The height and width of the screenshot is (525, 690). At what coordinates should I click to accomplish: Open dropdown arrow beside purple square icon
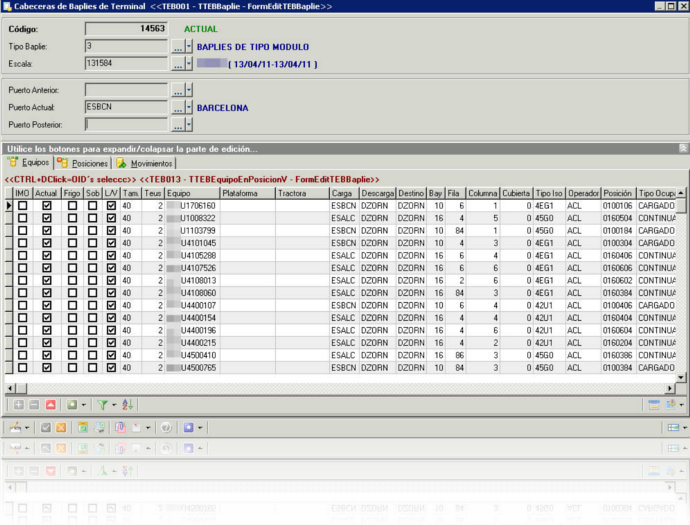click(x=200, y=427)
